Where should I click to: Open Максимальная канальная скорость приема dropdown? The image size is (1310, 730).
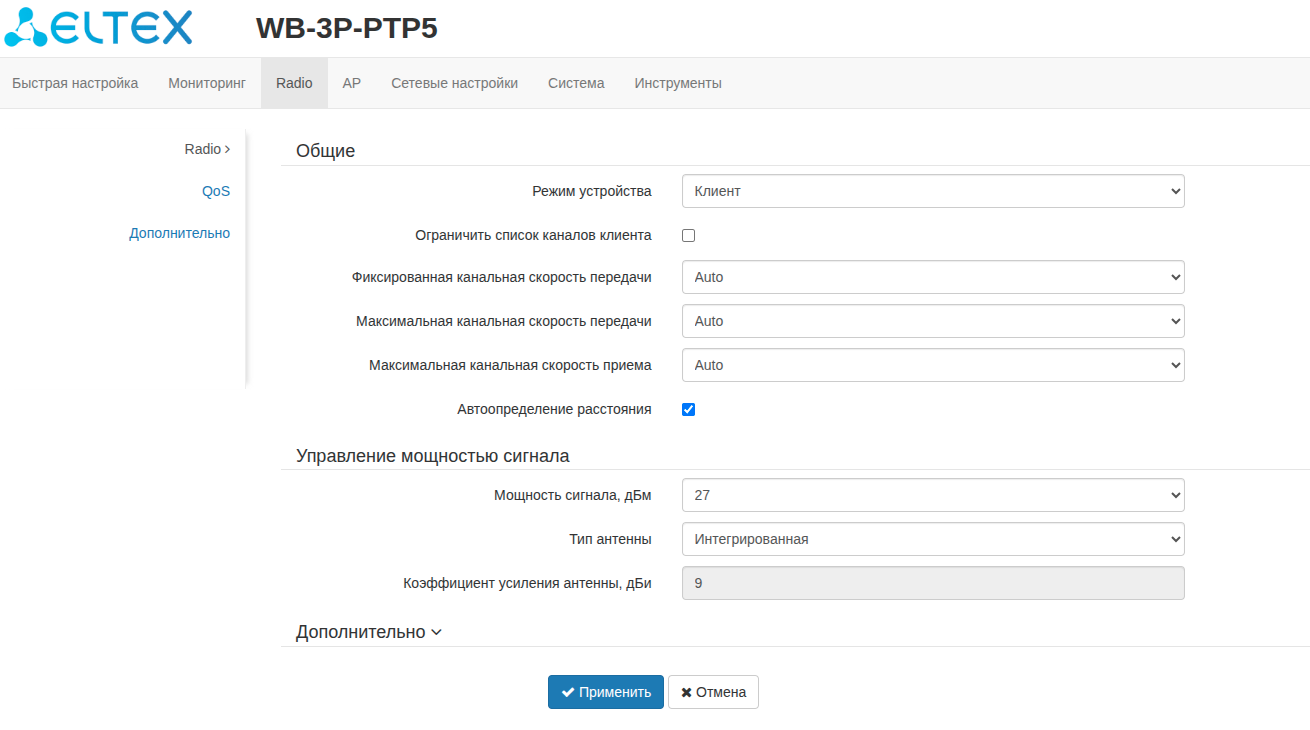coord(932,365)
